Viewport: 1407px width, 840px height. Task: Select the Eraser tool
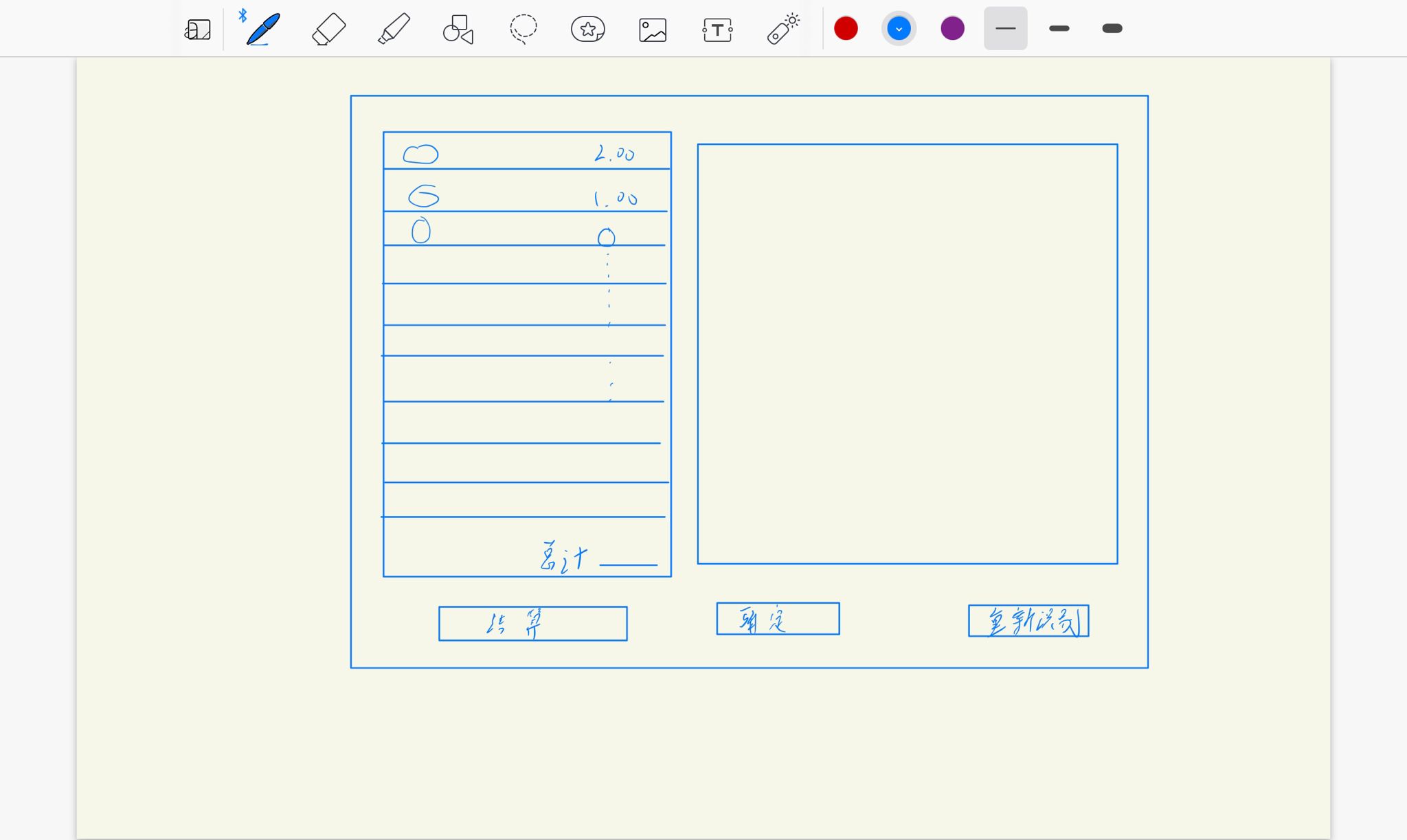[x=328, y=28]
